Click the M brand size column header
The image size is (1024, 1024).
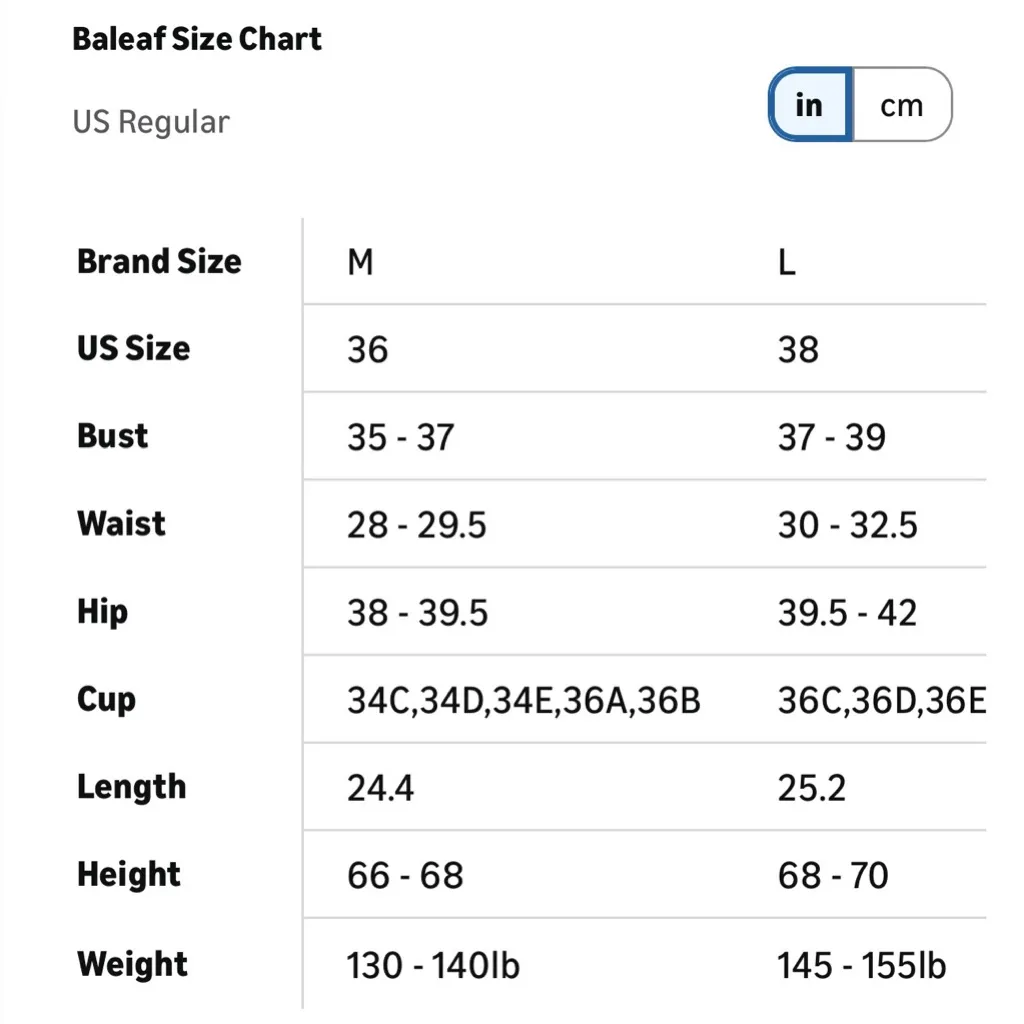360,263
